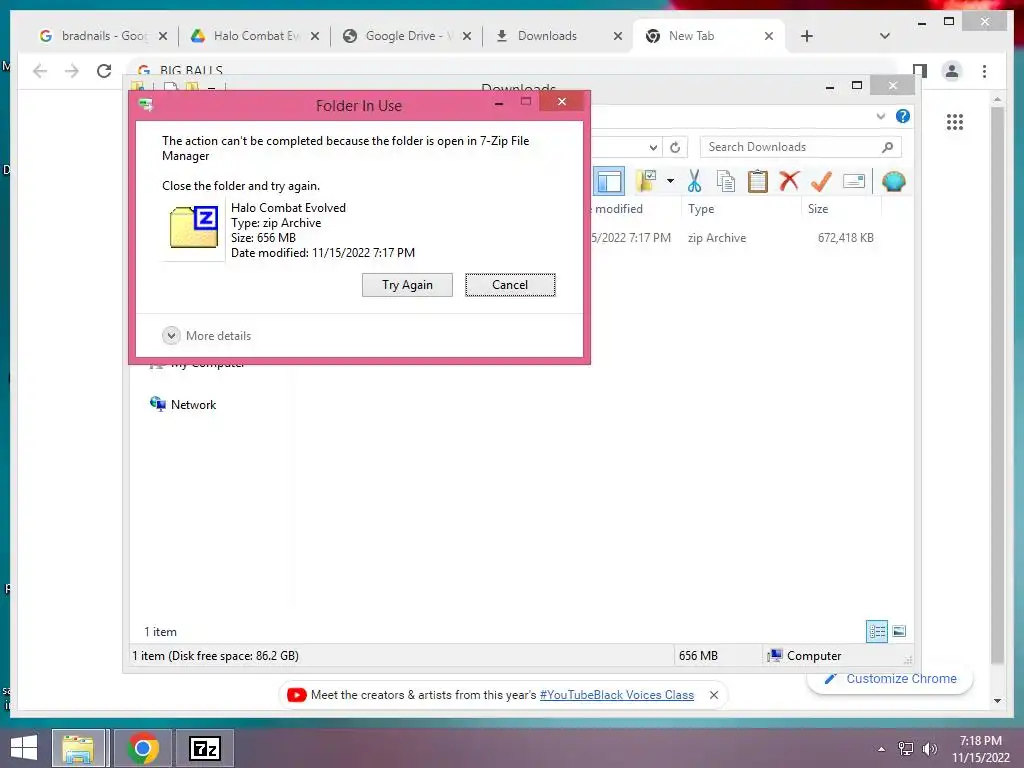Expand the Explorer ribbon chevron
1024x768 pixels.
[880, 116]
